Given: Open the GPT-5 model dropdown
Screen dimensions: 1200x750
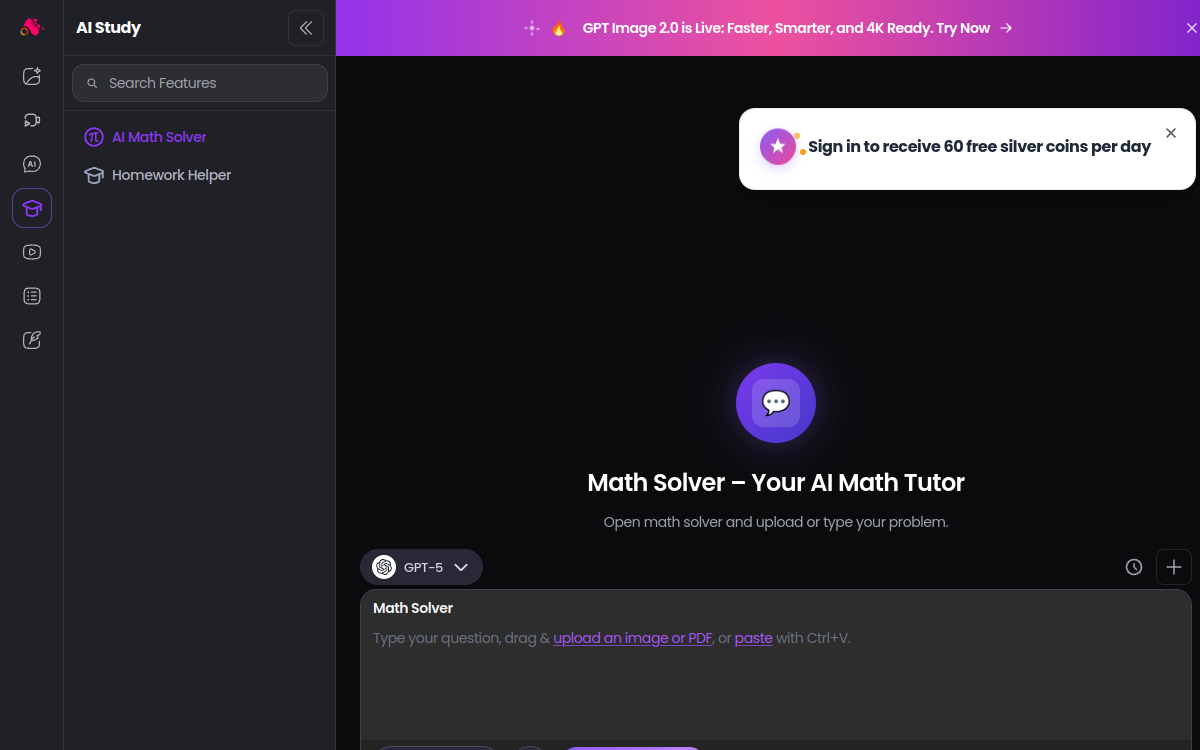Looking at the screenshot, I should 421,567.
